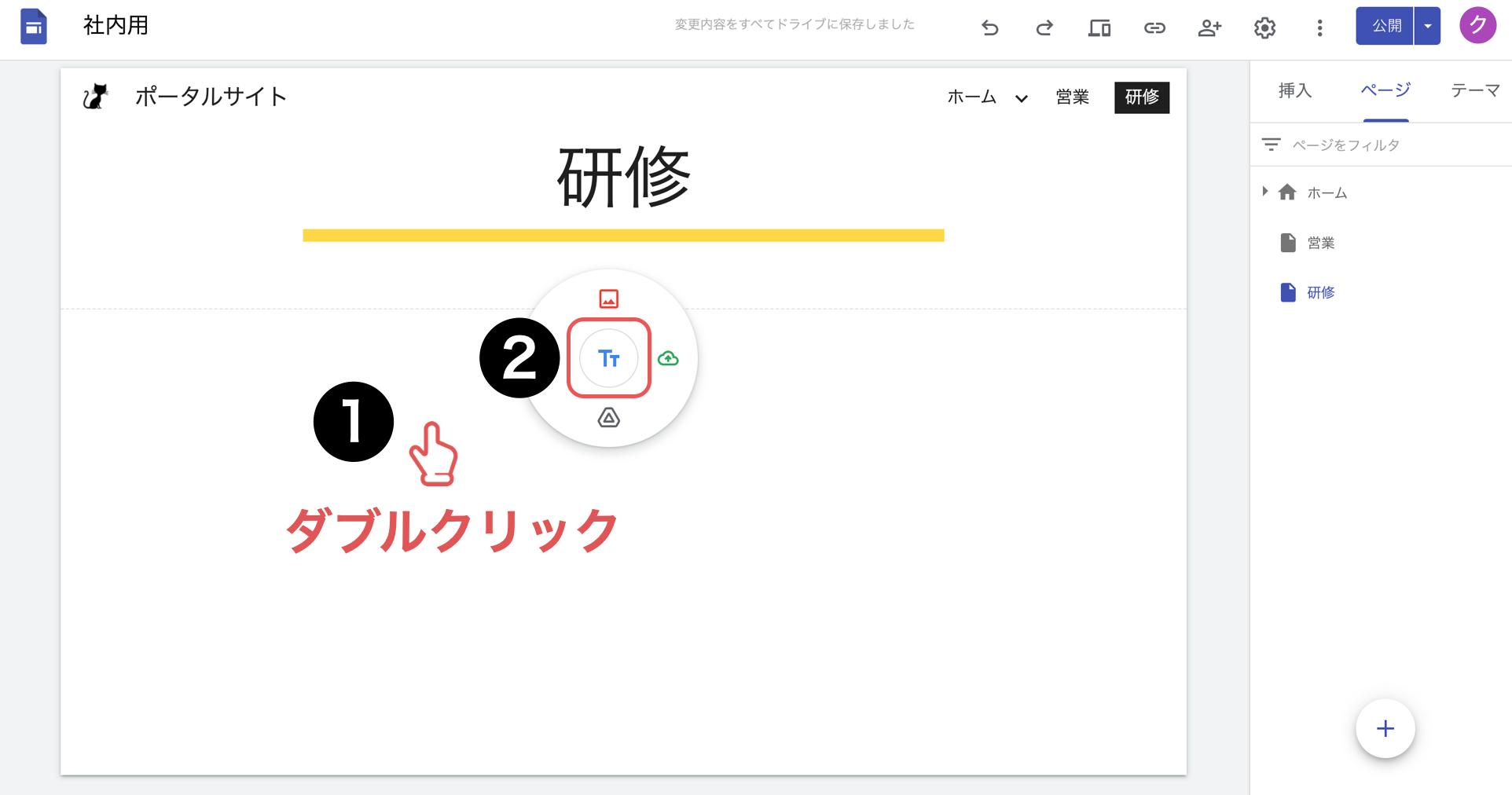
Task: Expand the ホーム navigation submenu chevron
Action: pyautogui.click(x=1022, y=98)
